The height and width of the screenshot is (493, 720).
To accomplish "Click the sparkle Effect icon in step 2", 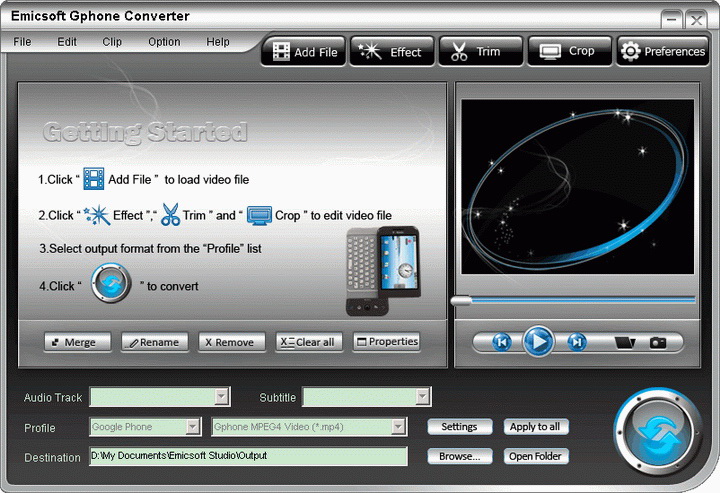I will pos(97,215).
